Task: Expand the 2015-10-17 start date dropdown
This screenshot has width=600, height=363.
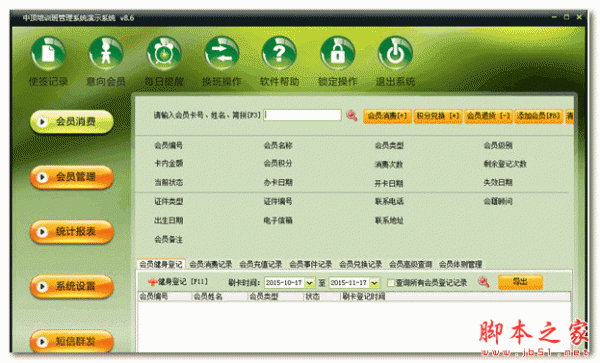Action: (310, 283)
